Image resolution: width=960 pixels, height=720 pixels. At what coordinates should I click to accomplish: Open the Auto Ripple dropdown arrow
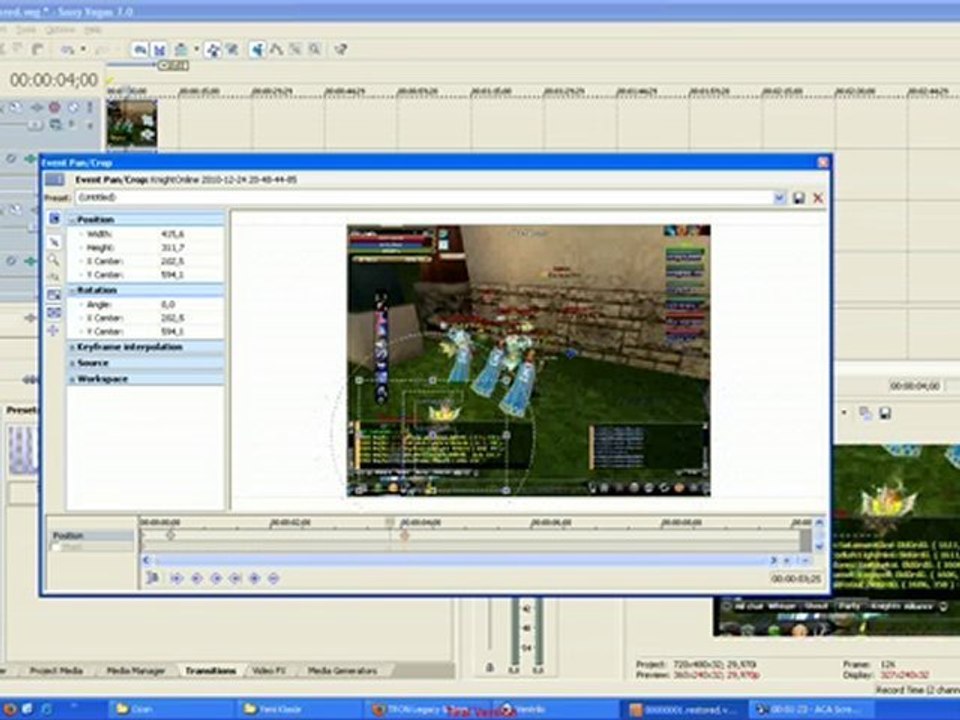197,50
